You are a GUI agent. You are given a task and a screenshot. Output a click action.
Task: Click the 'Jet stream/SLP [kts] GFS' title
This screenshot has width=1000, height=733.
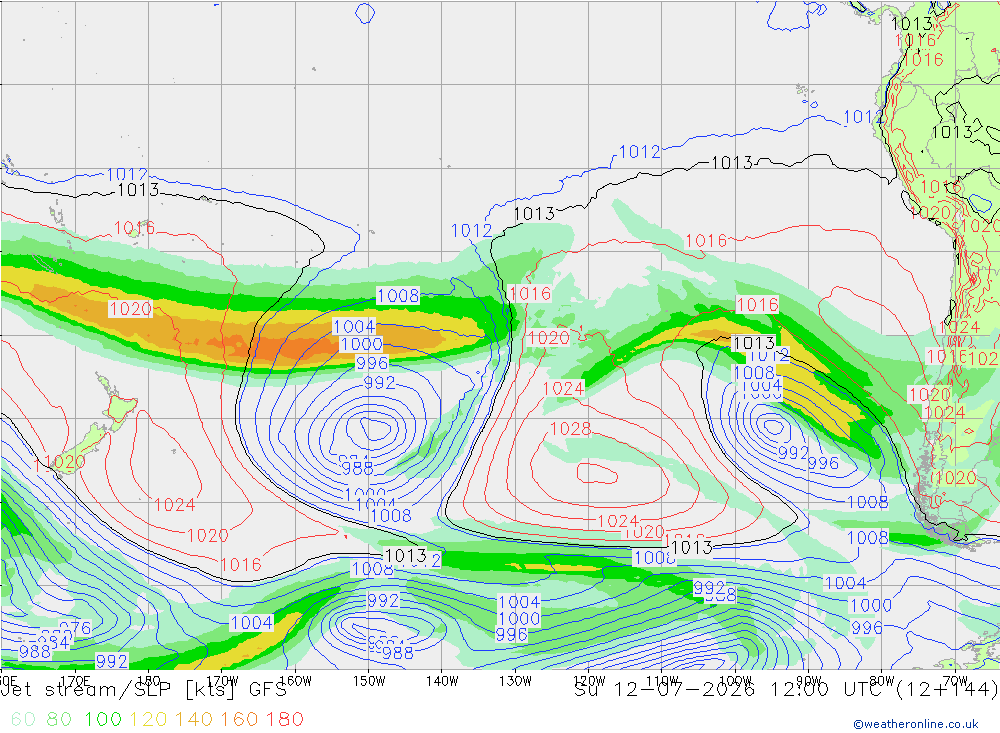tap(144, 690)
